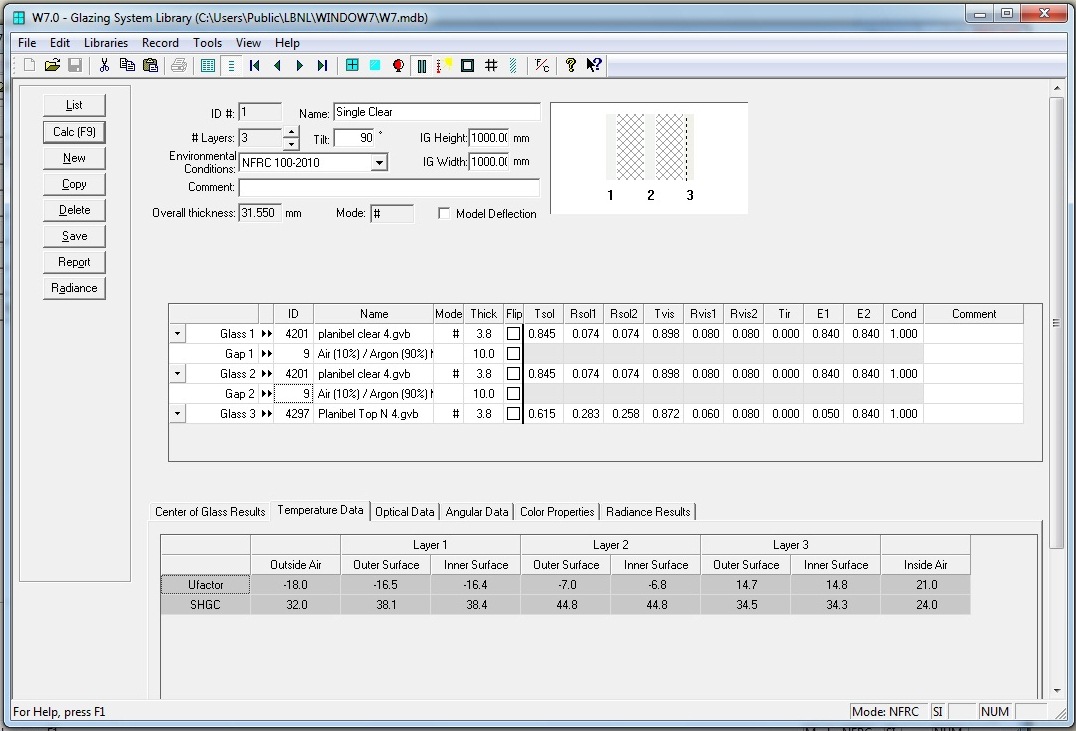Screen dimensions: 1076x731
Task: Switch to the Optical Data tab
Action: (x=405, y=511)
